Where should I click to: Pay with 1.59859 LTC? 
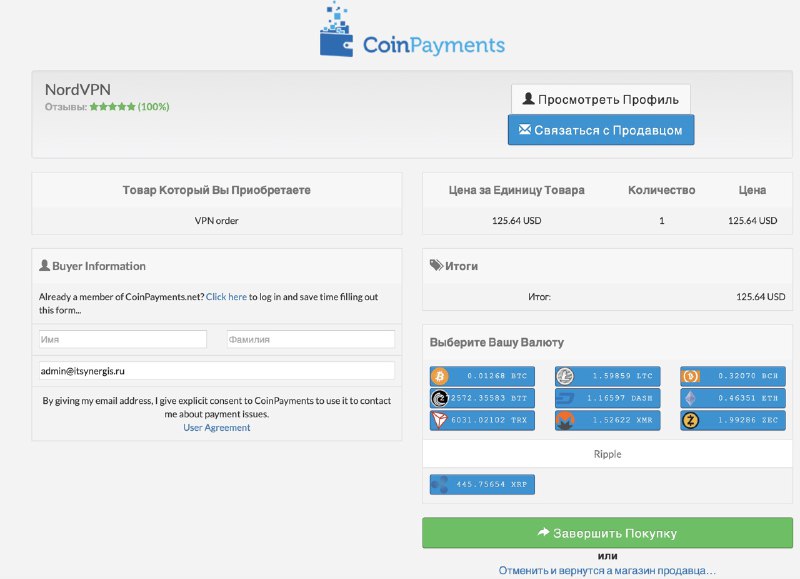608,376
